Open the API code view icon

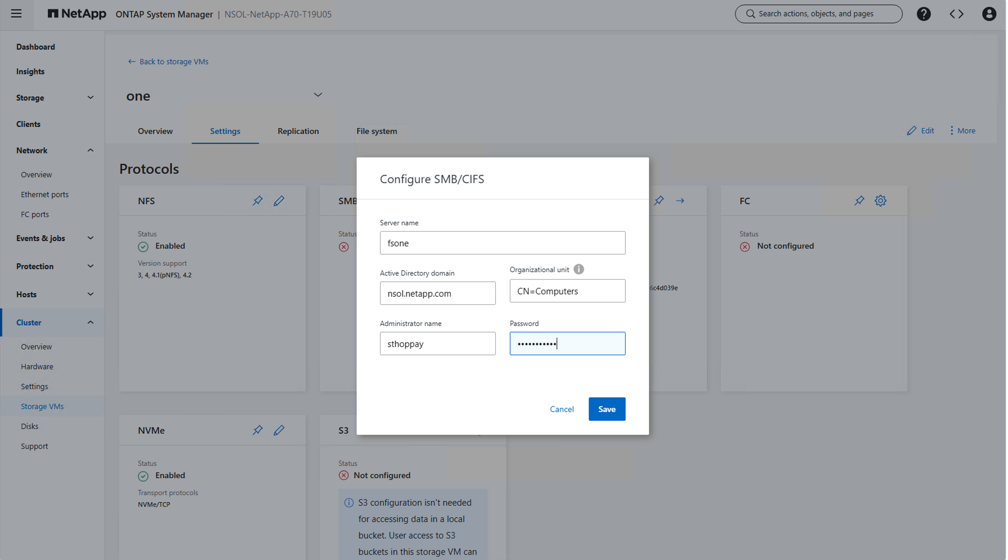(956, 14)
